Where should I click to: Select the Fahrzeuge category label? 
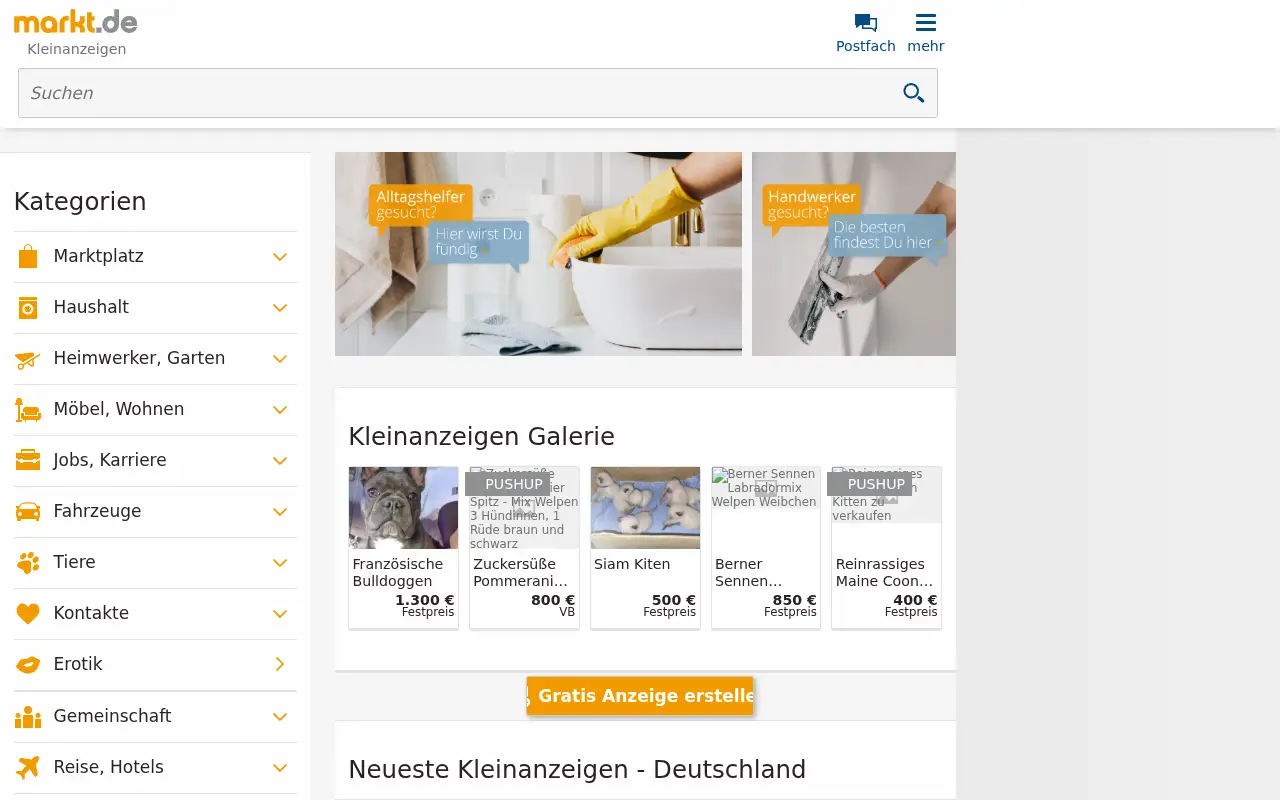pos(97,511)
